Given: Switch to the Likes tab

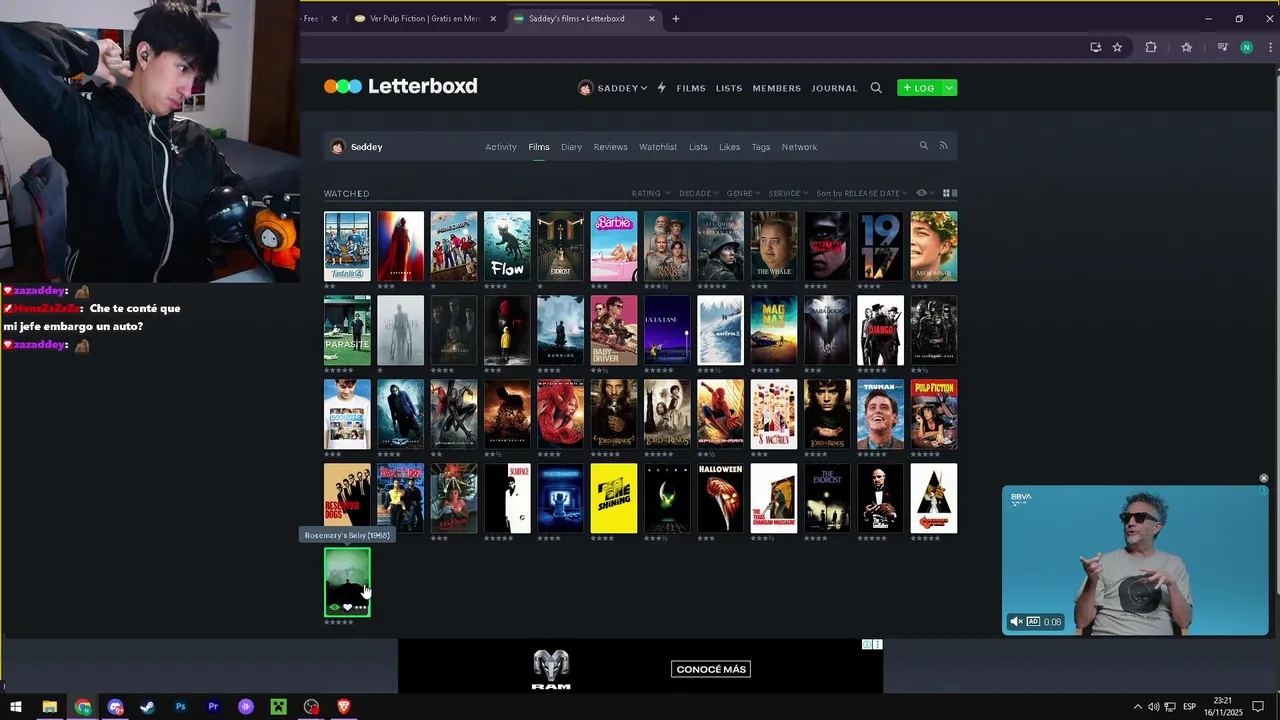Looking at the screenshot, I should point(730,147).
